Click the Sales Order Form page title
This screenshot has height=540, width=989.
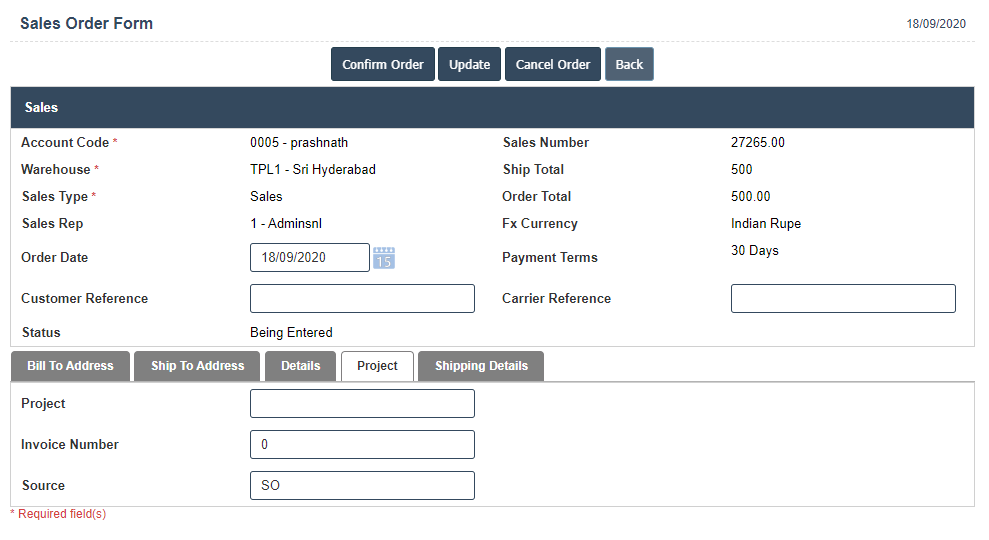(x=87, y=23)
